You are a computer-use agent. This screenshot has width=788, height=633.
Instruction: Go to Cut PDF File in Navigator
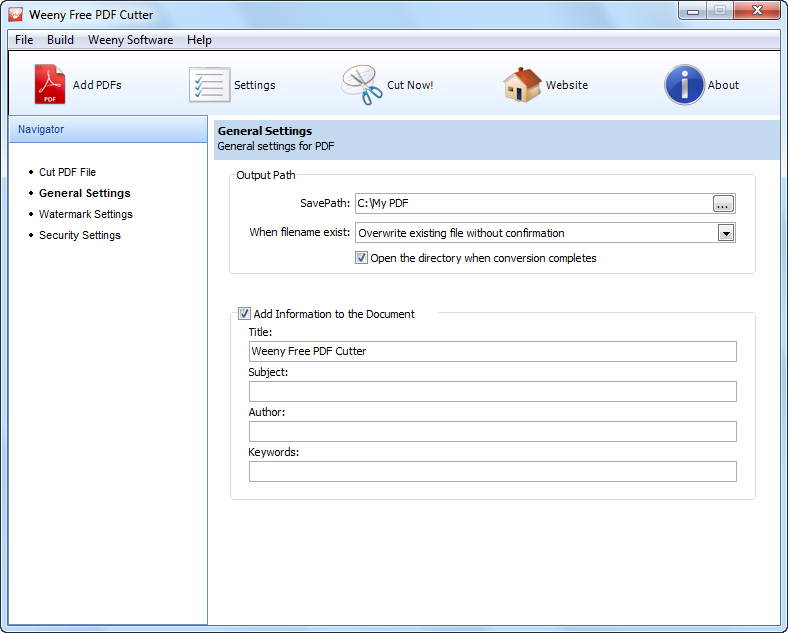point(67,172)
